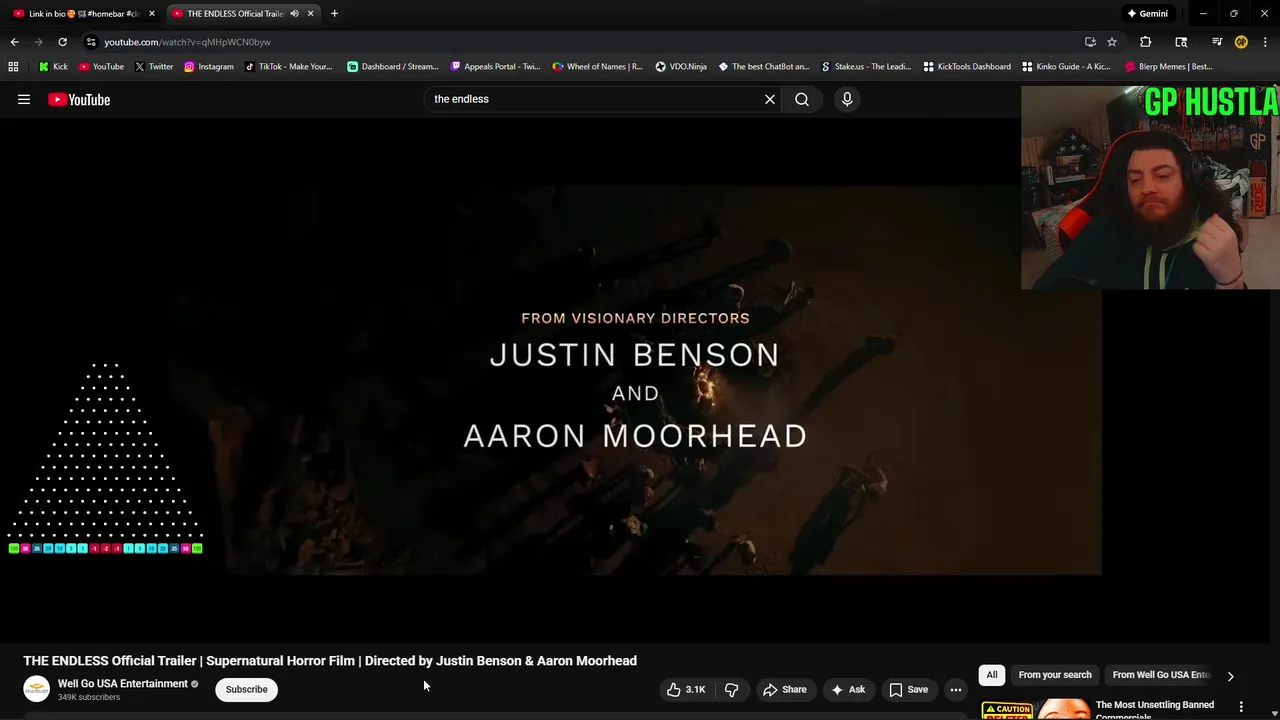Image resolution: width=1280 pixels, height=720 pixels.
Task: Install or cast icon in address bar
Action: 1090,42
